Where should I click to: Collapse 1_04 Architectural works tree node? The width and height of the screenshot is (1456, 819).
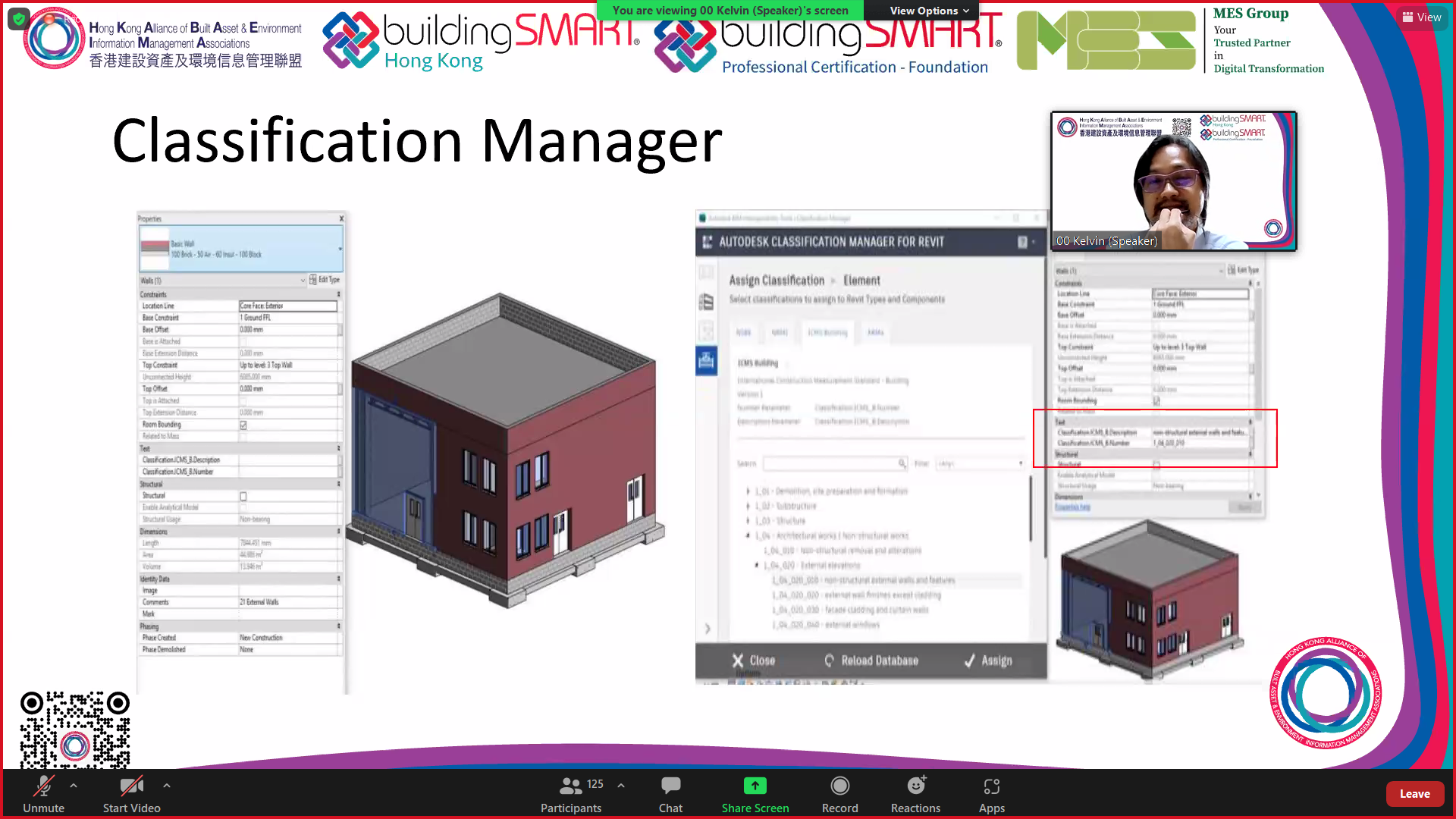tap(748, 536)
